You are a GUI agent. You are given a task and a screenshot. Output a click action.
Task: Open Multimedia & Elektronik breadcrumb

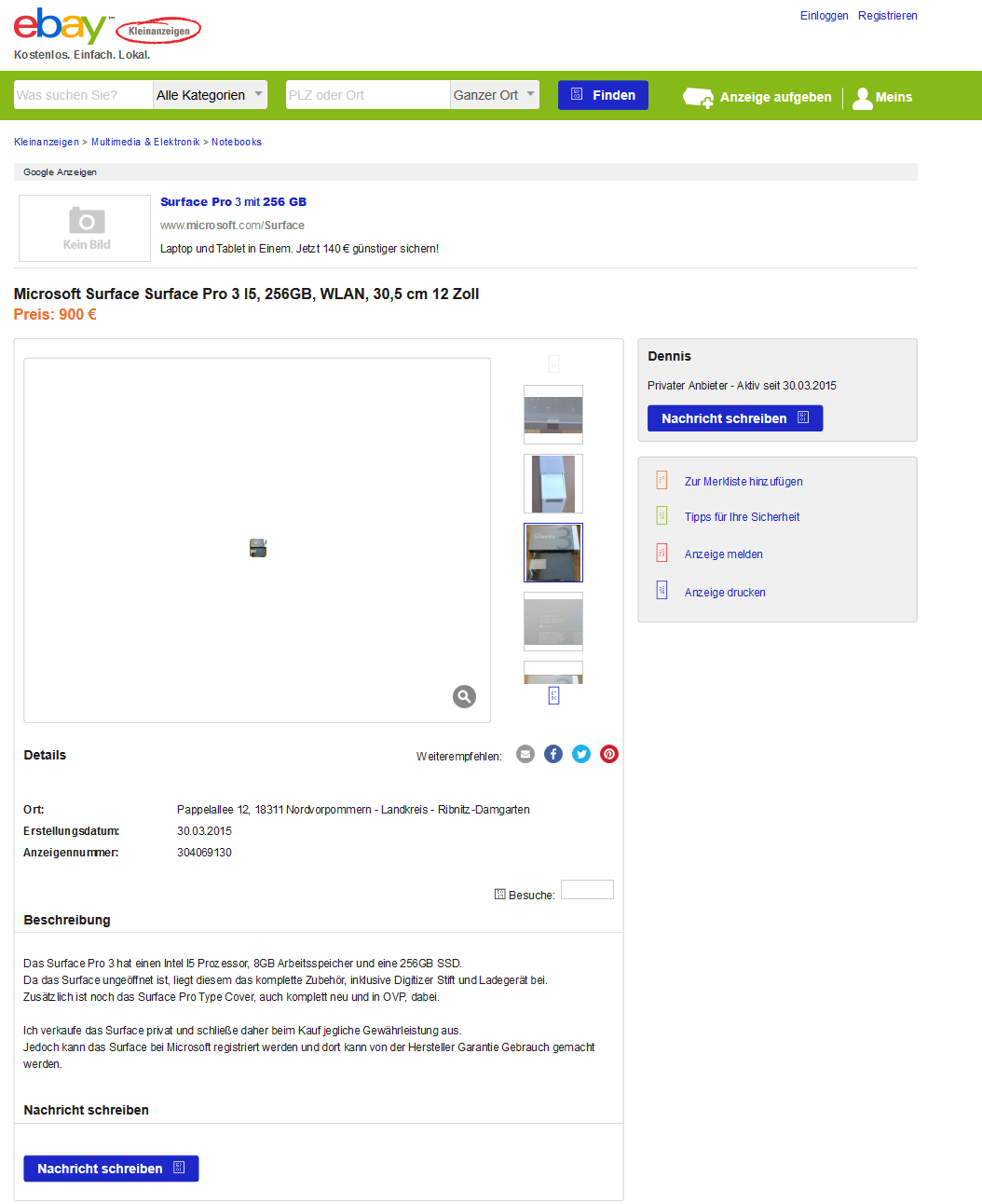(145, 142)
